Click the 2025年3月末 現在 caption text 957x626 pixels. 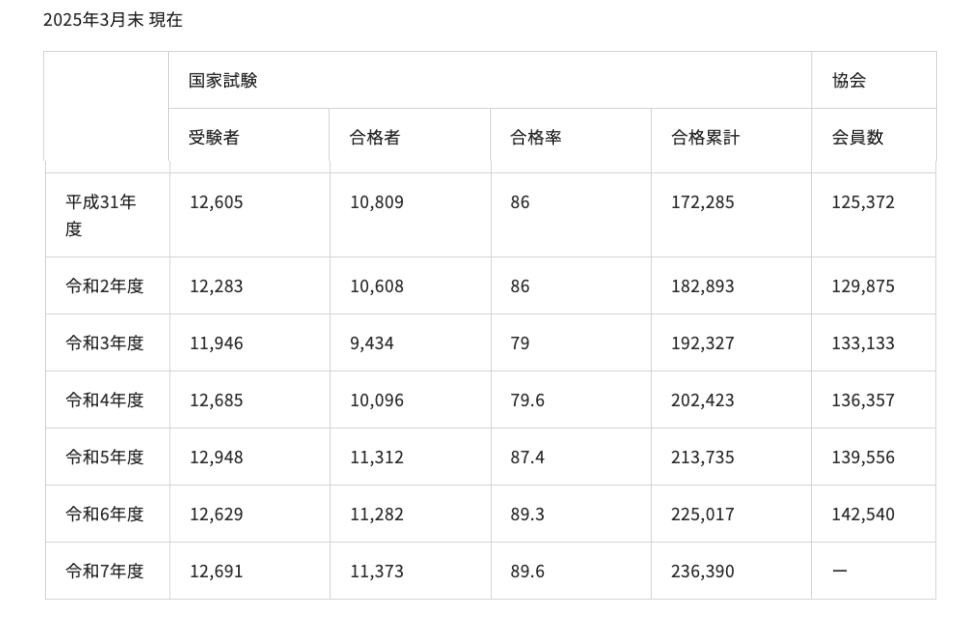pyautogui.click(x=113, y=19)
